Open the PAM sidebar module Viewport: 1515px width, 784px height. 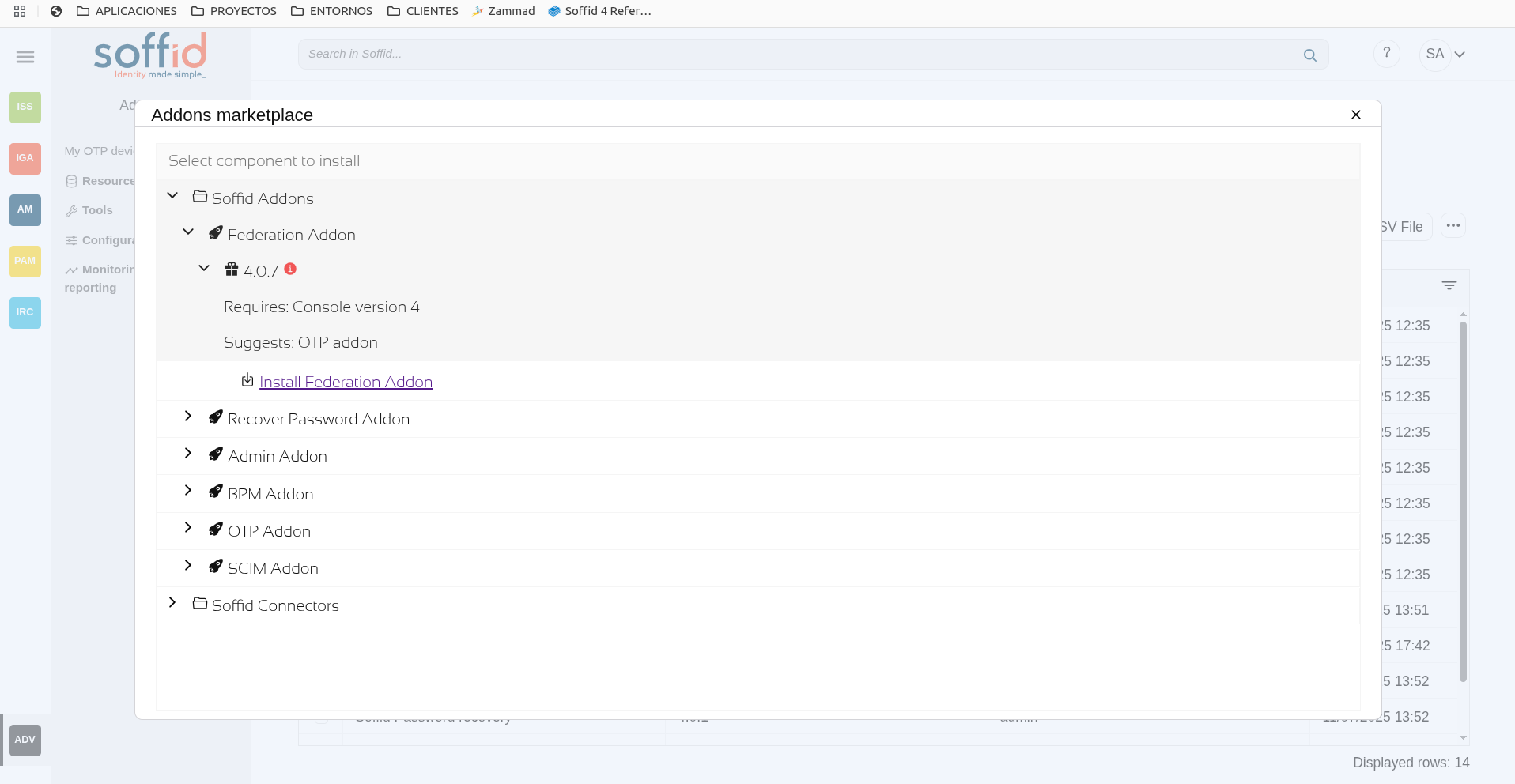tap(25, 261)
